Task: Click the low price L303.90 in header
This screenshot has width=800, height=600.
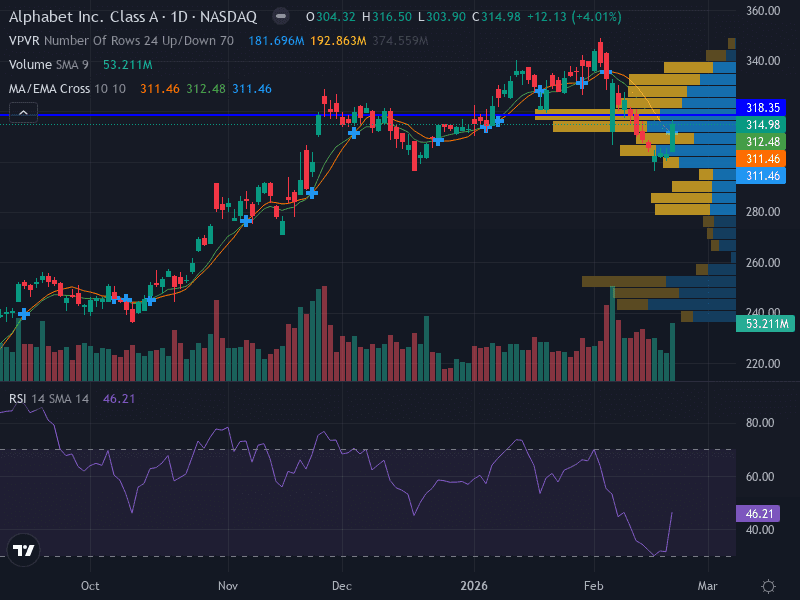Action: pyautogui.click(x=442, y=17)
